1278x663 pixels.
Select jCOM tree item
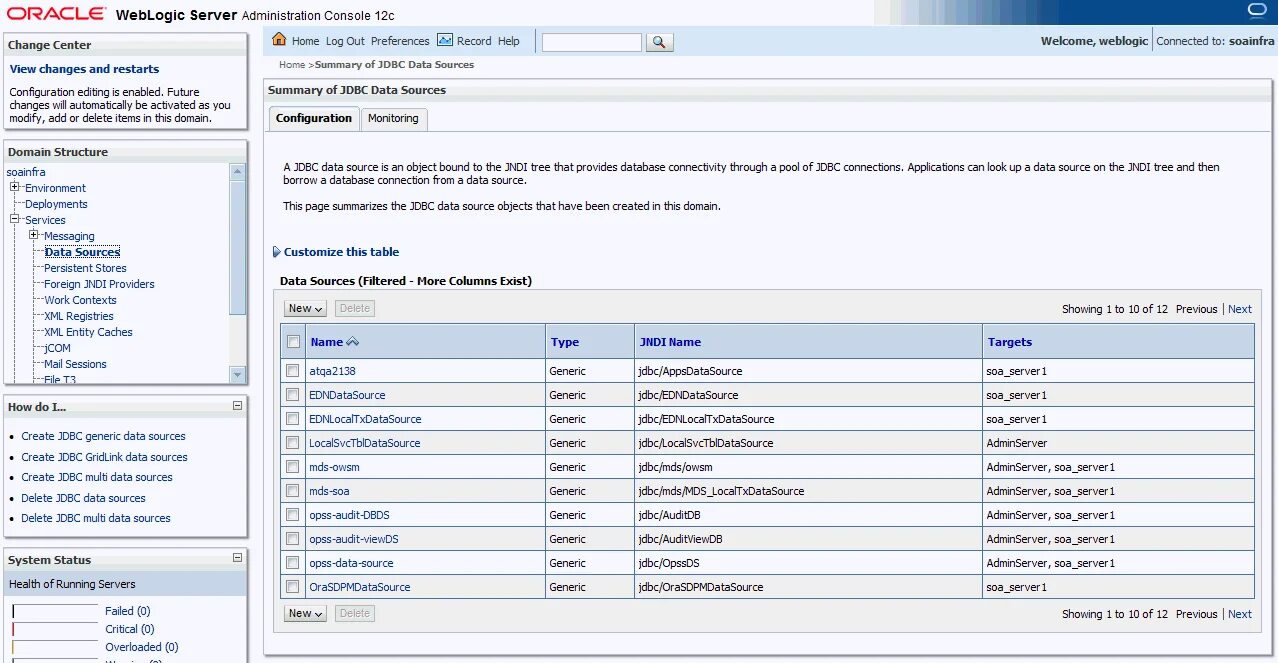coord(57,348)
